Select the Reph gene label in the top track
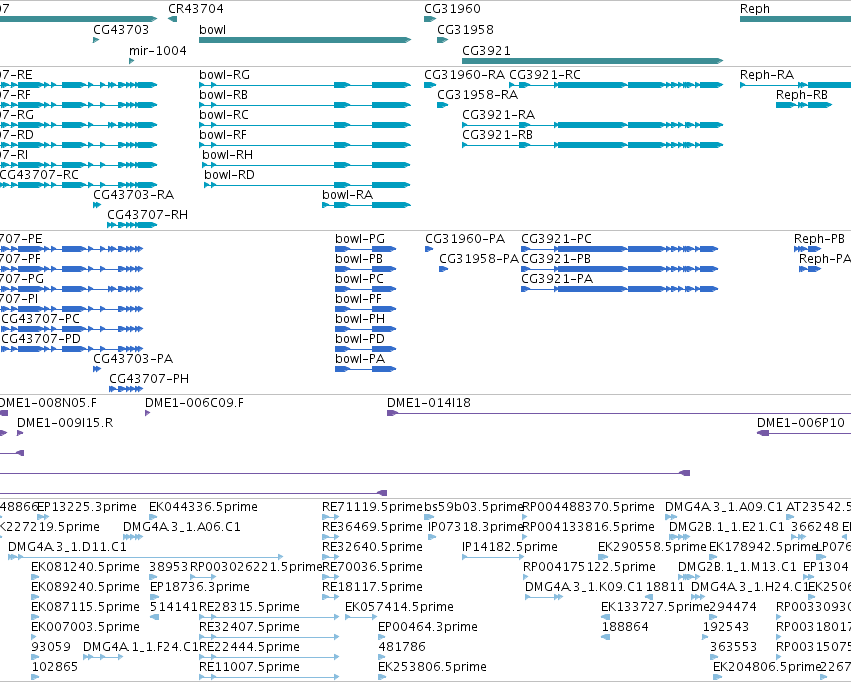This screenshot has width=851, height=682. tap(754, 9)
